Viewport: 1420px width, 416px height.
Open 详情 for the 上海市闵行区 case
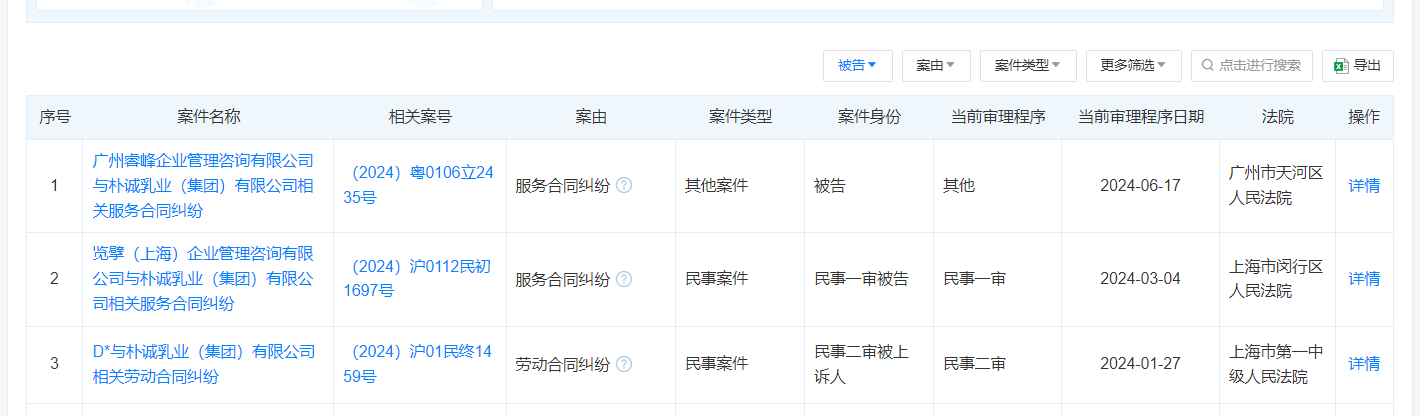pyautogui.click(x=1364, y=279)
